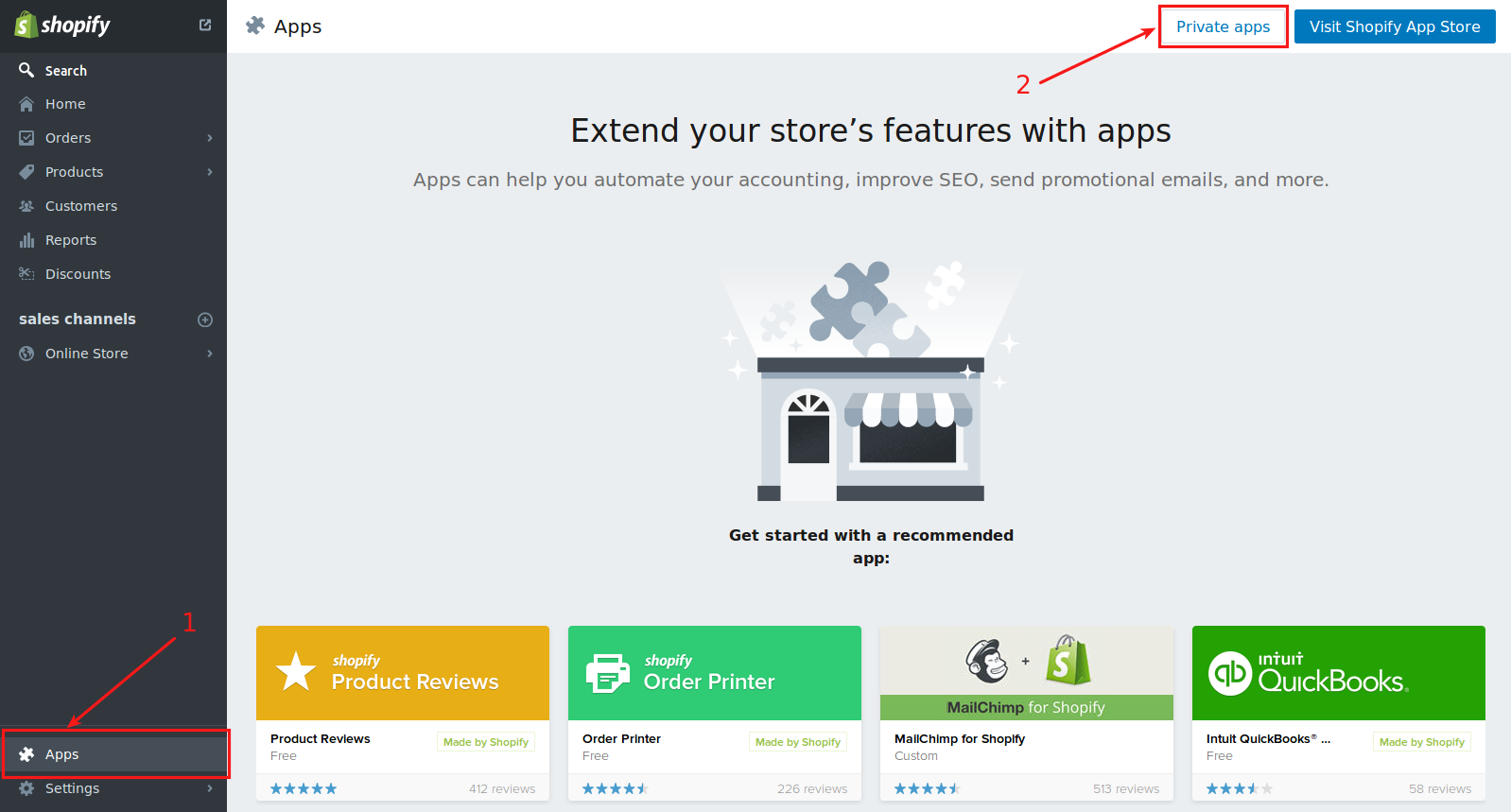Click the Customers people icon
Screen dimensions: 1511x812
(26, 206)
